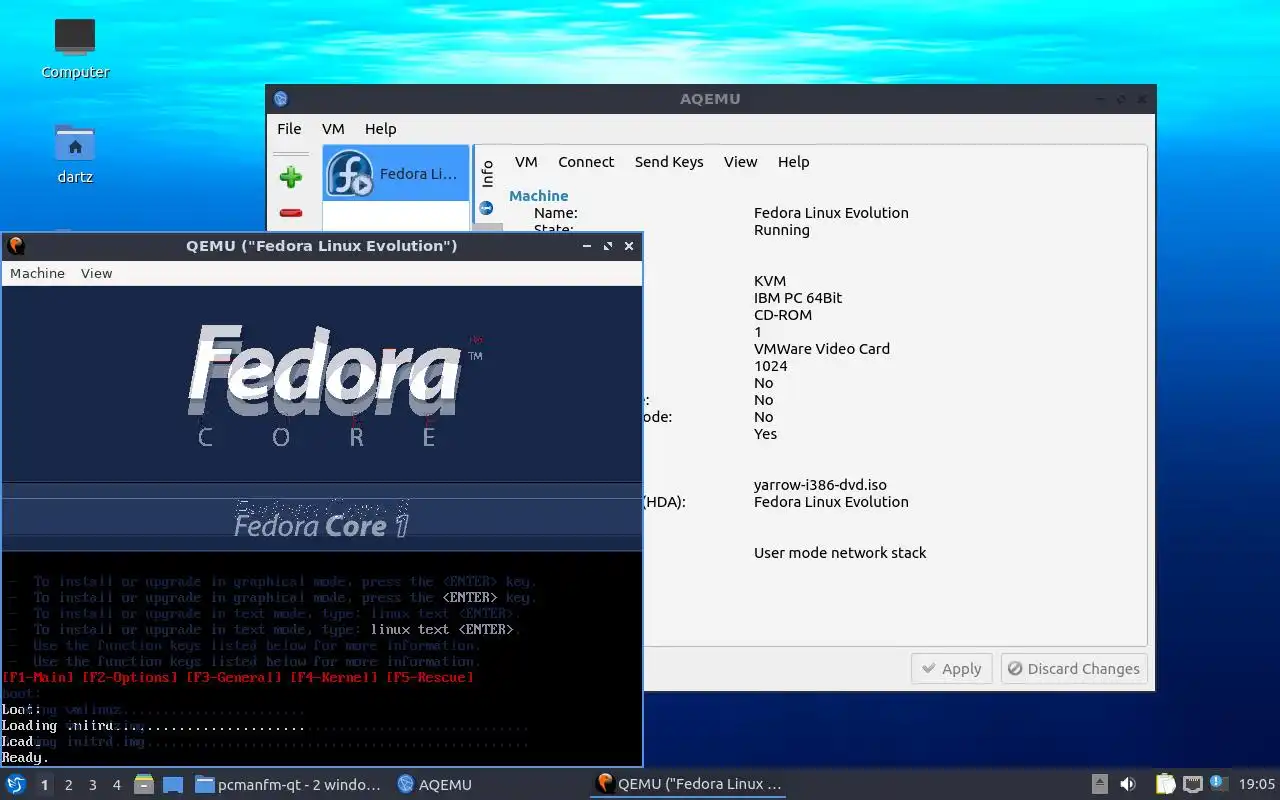This screenshot has width=1280, height=800.
Task: Switch to pcmanfm-qt taskbar entry
Action: click(x=288, y=785)
